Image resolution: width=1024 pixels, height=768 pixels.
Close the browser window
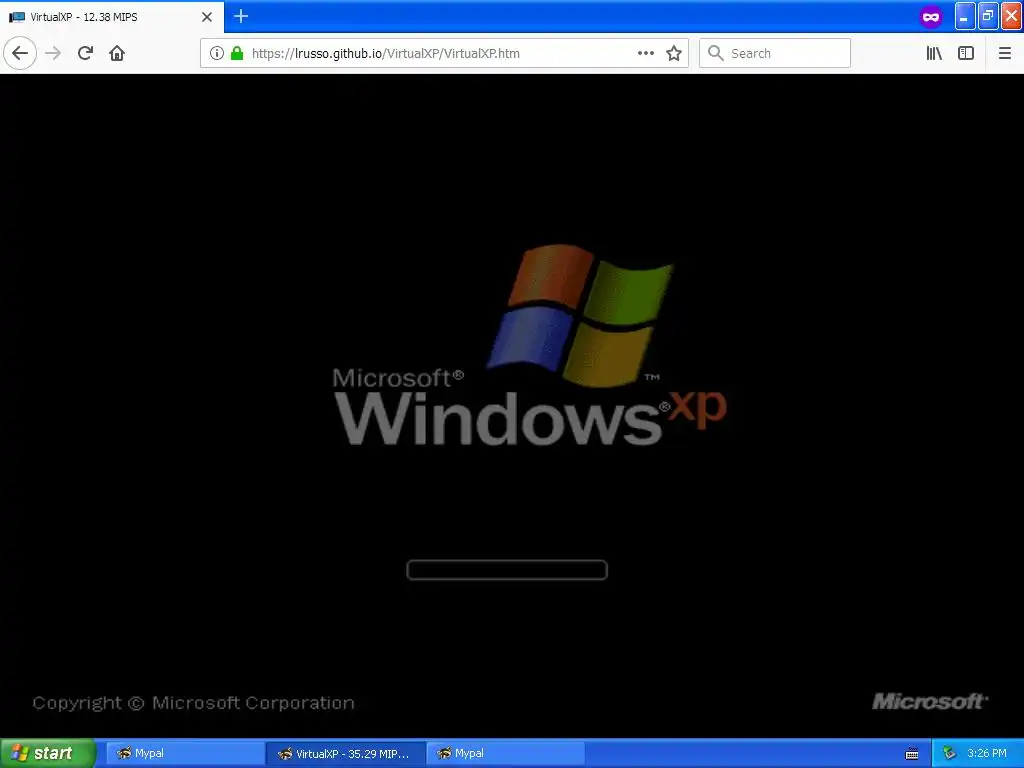[x=1011, y=16]
